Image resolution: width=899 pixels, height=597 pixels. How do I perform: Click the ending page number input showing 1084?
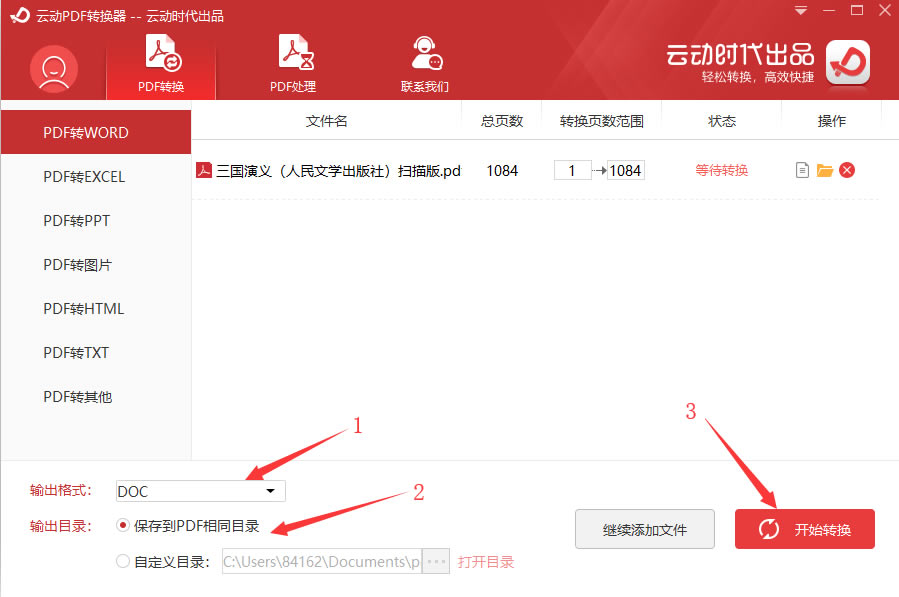click(x=625, y=170)
